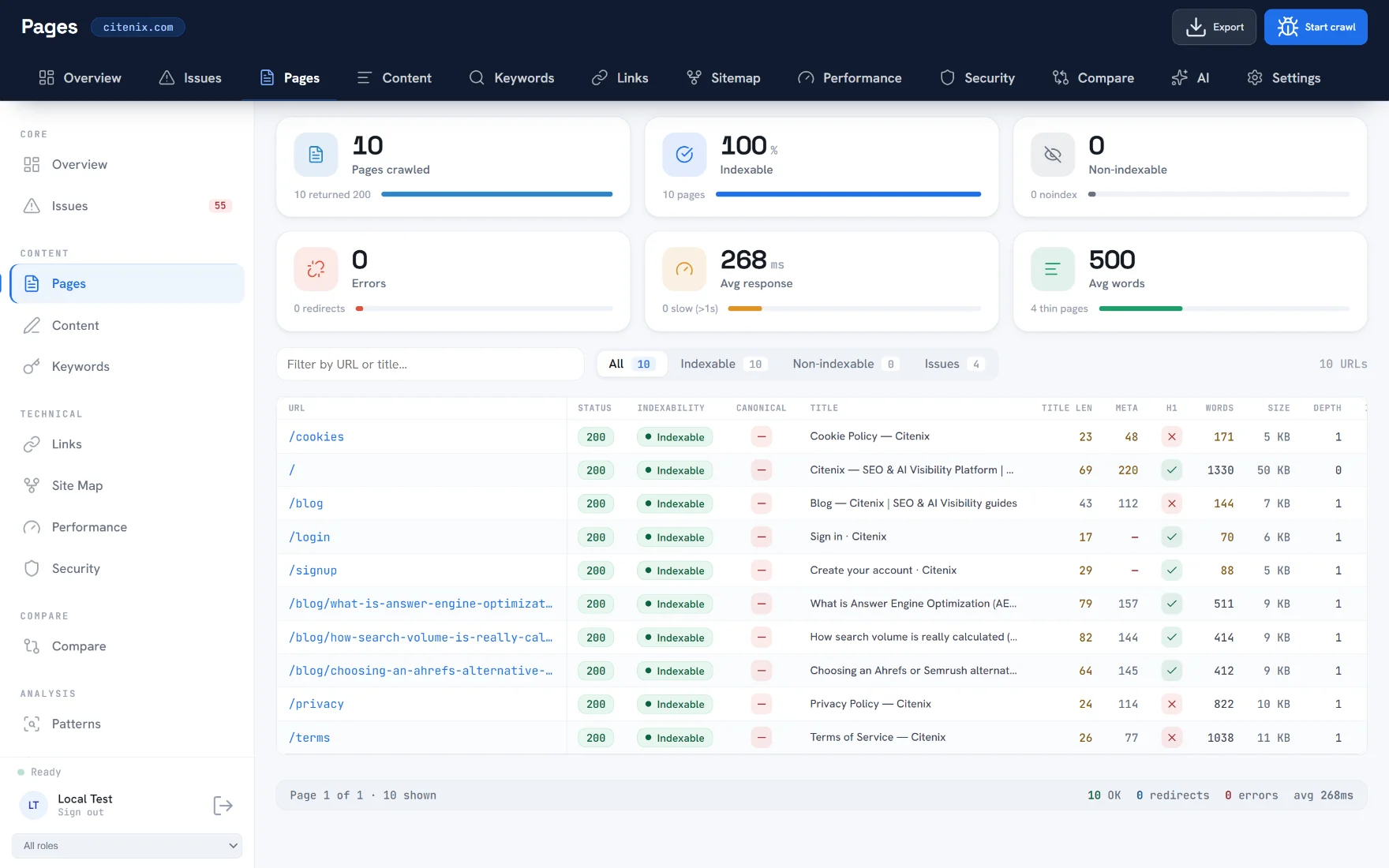Open the /blog URL link
1389x868 pixels.
point(306,503)
